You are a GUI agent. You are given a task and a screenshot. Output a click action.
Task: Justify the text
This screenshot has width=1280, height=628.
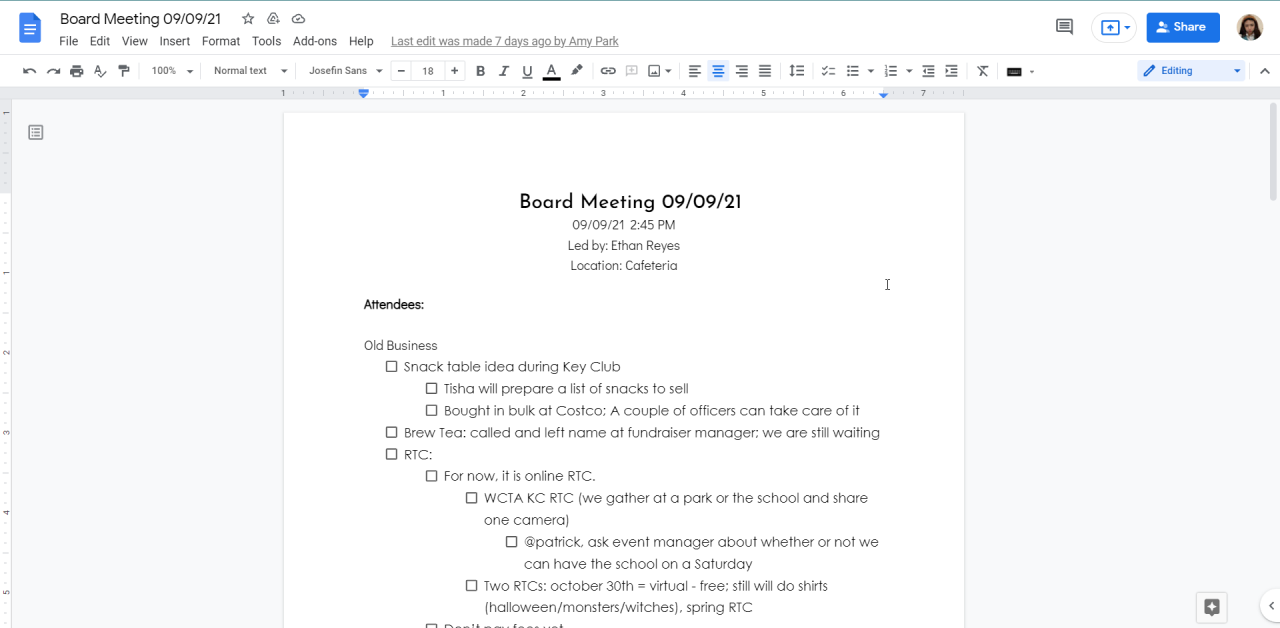(x=765, y=71)
